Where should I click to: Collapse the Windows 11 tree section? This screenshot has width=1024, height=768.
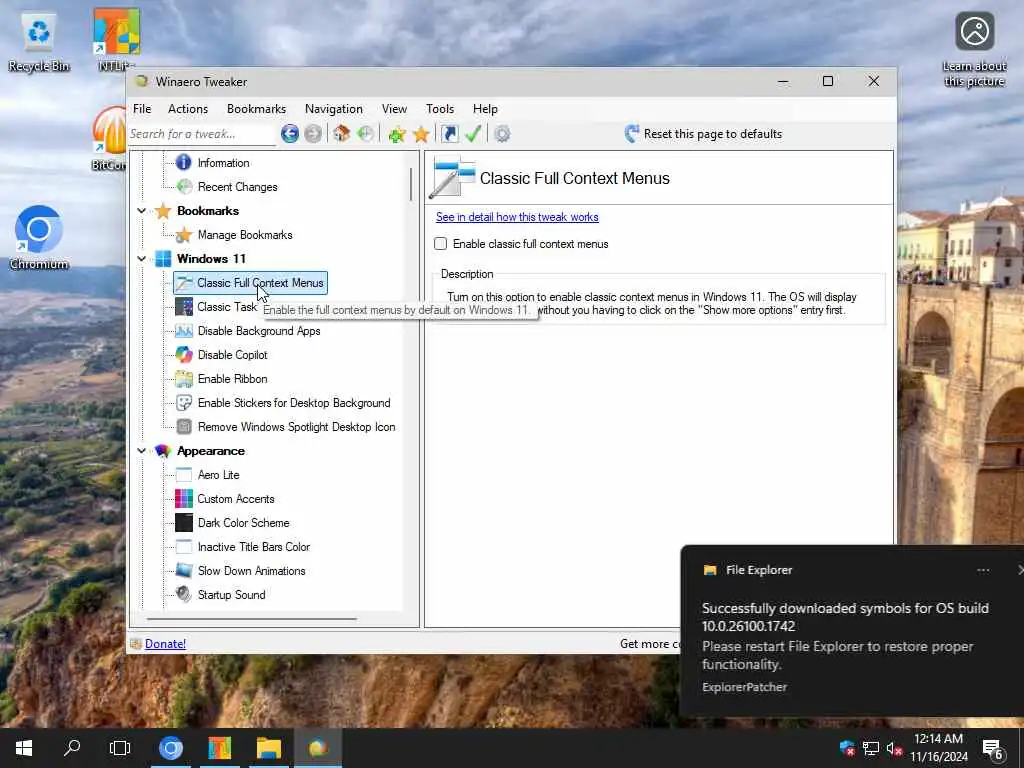point(142,259)
